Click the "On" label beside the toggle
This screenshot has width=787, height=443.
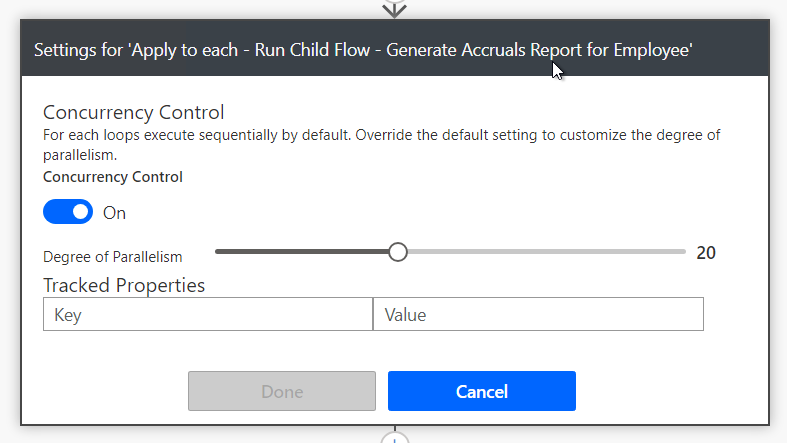tap(115, 213)
